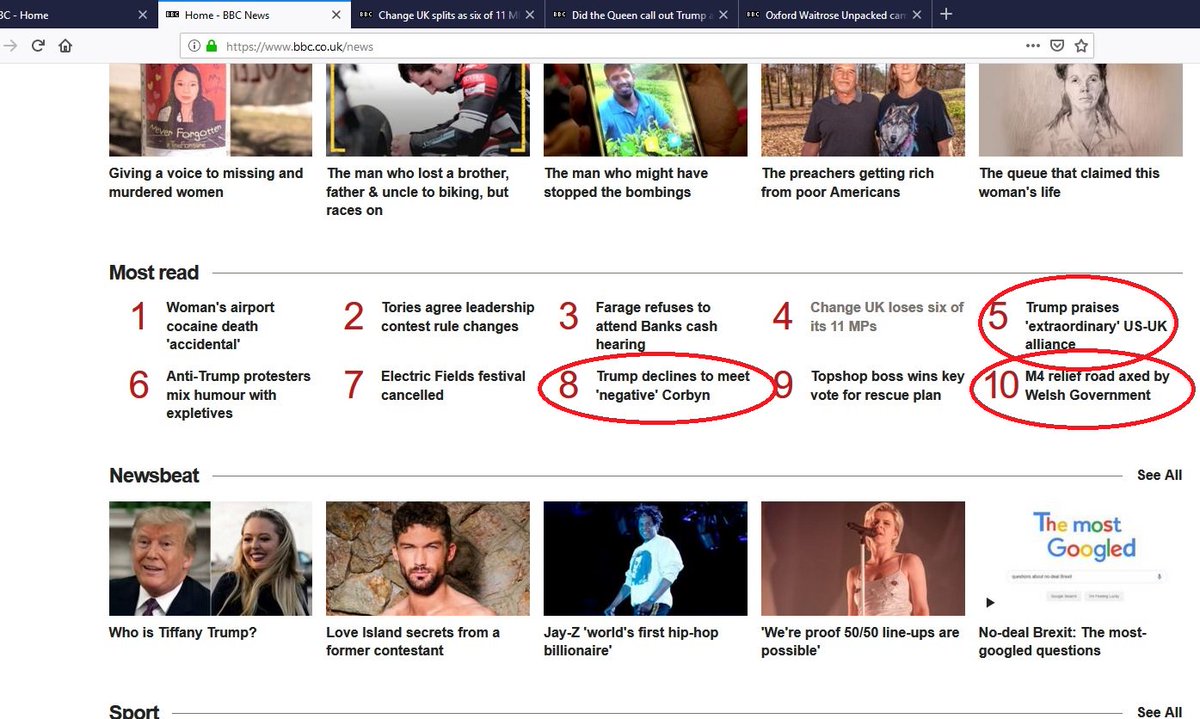
Task: Open 'Woman's airport cocaine death accidental'
Action: click(x=220, y=326)
